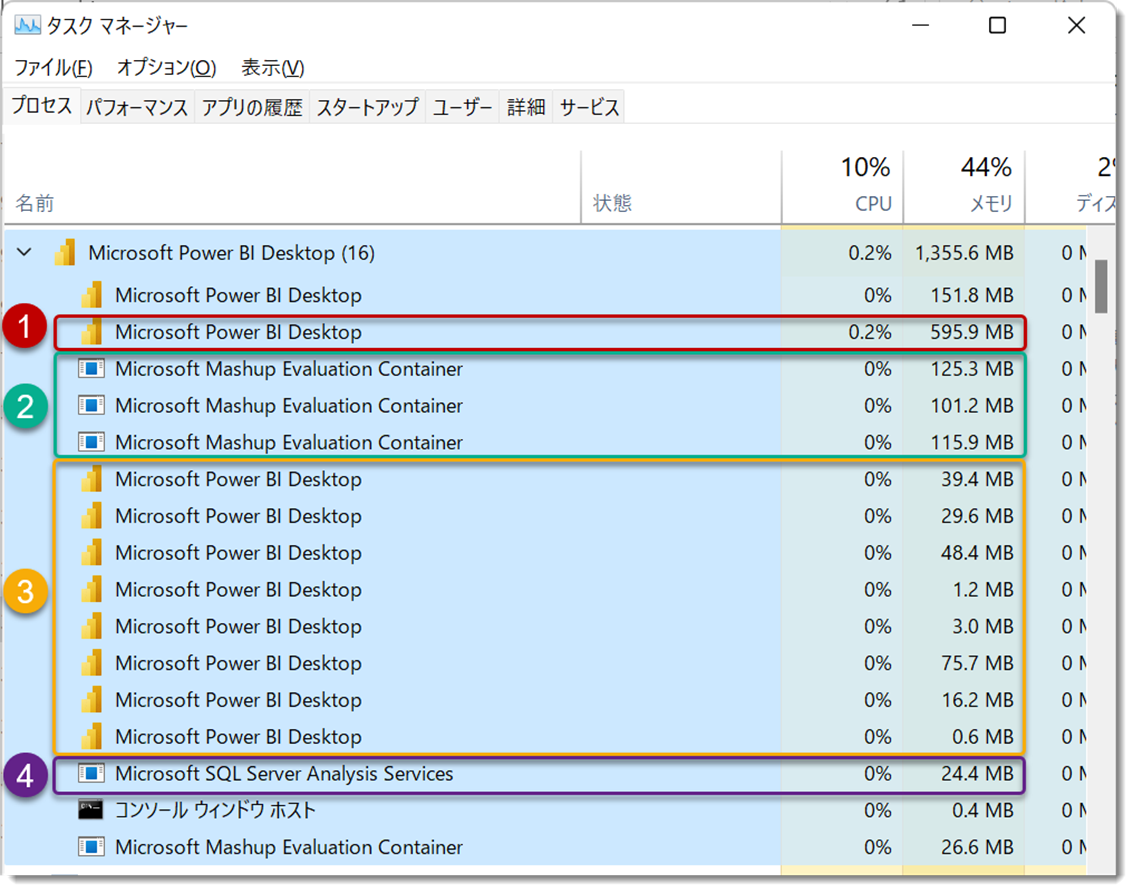Click the Power BI icon of the 16.2 MB row

point(92,700)
